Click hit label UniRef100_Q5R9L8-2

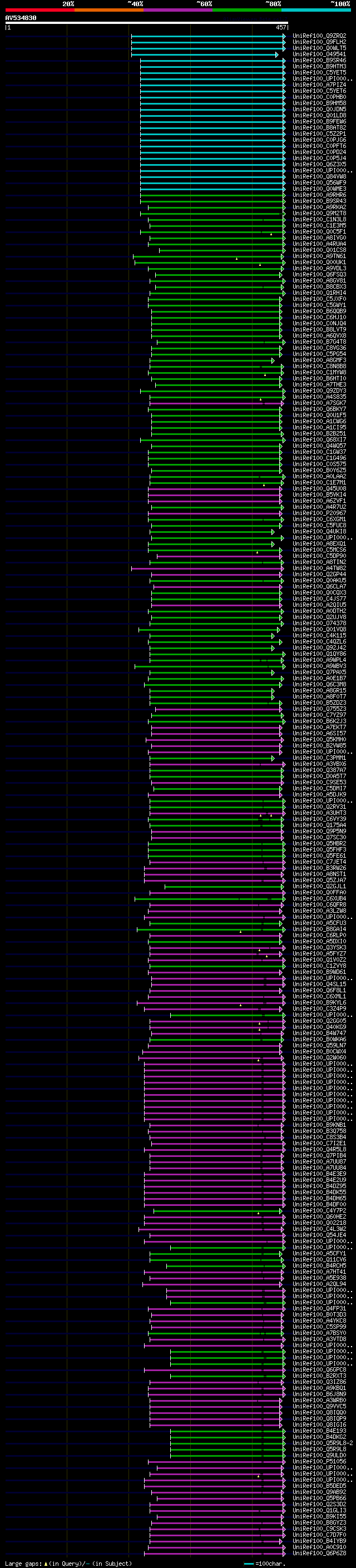coord(323,1443)
